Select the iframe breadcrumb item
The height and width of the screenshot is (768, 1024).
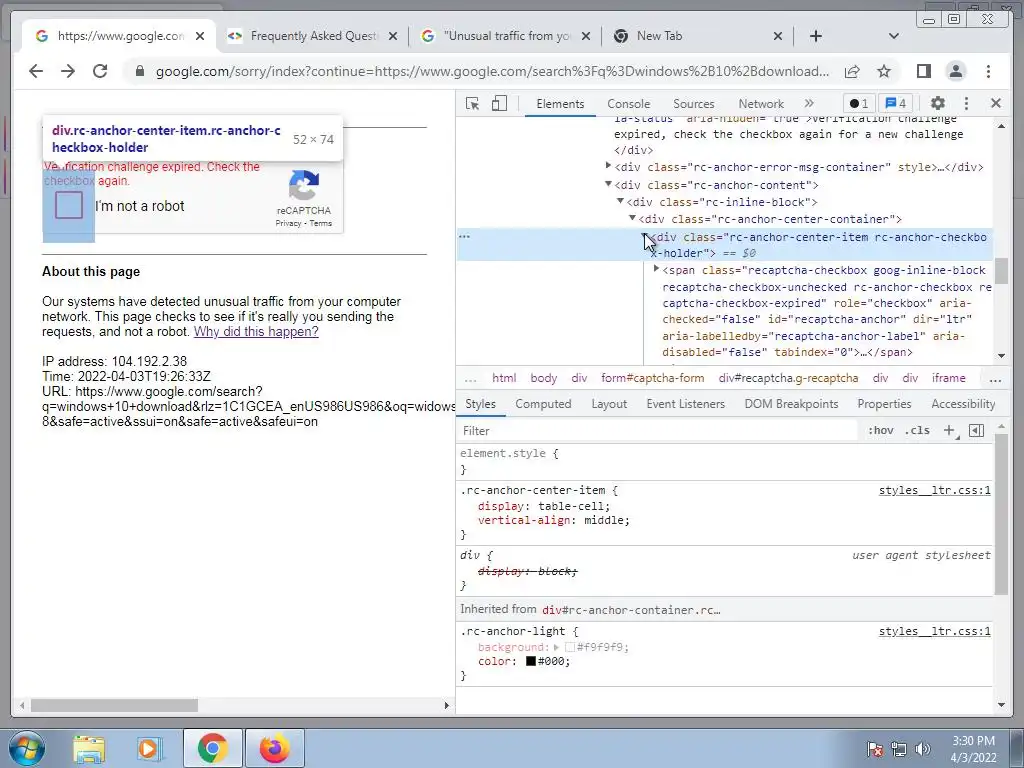(948, 378)
